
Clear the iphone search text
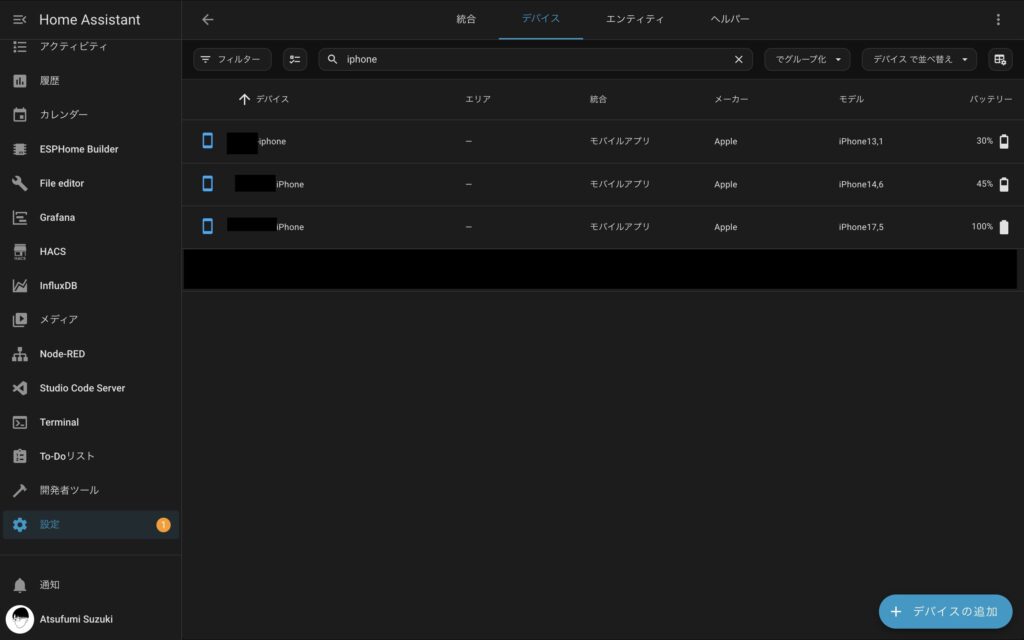pyautogui.click(x=739, y=60)
